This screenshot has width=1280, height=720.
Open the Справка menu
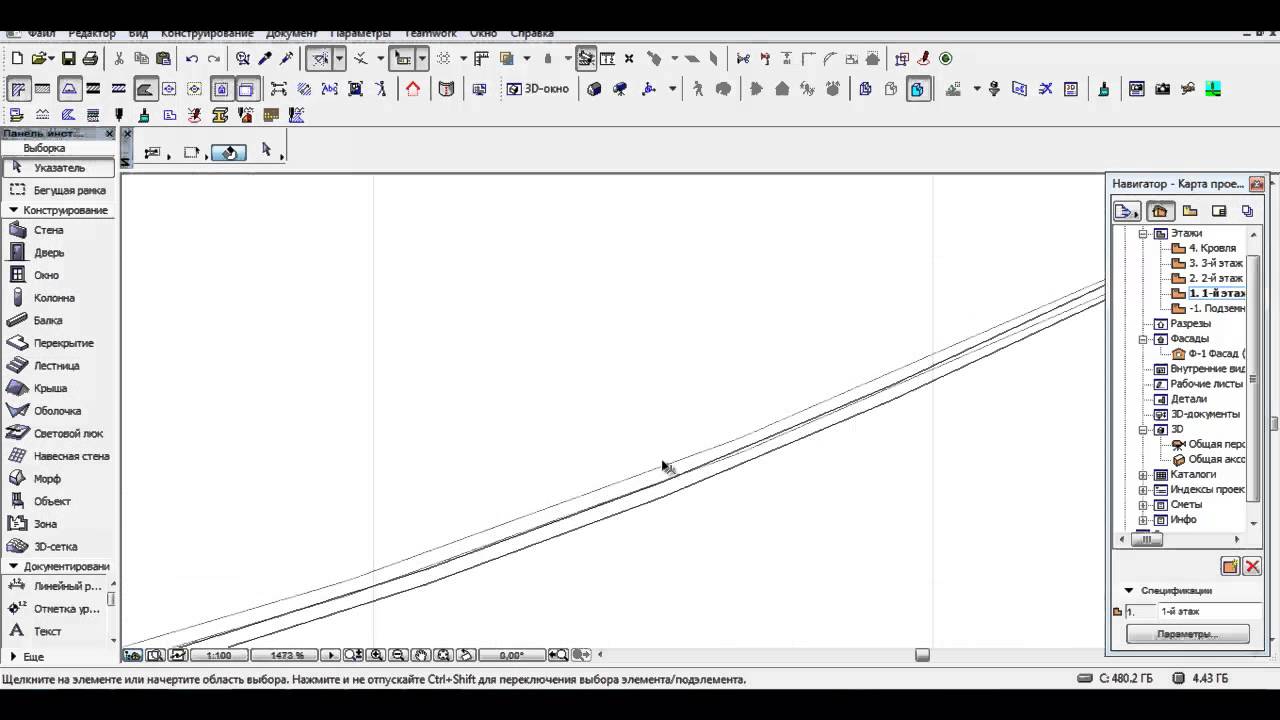pos(532,33)
